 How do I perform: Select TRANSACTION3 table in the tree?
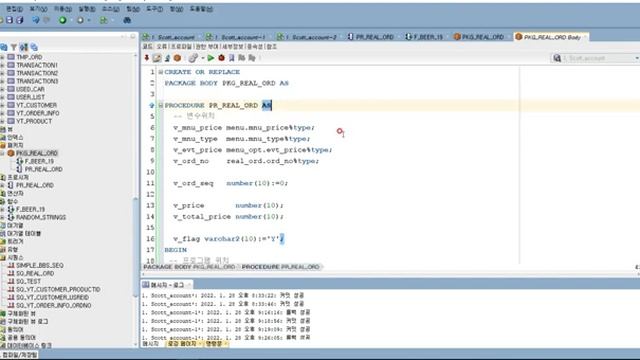pos(37,81)
